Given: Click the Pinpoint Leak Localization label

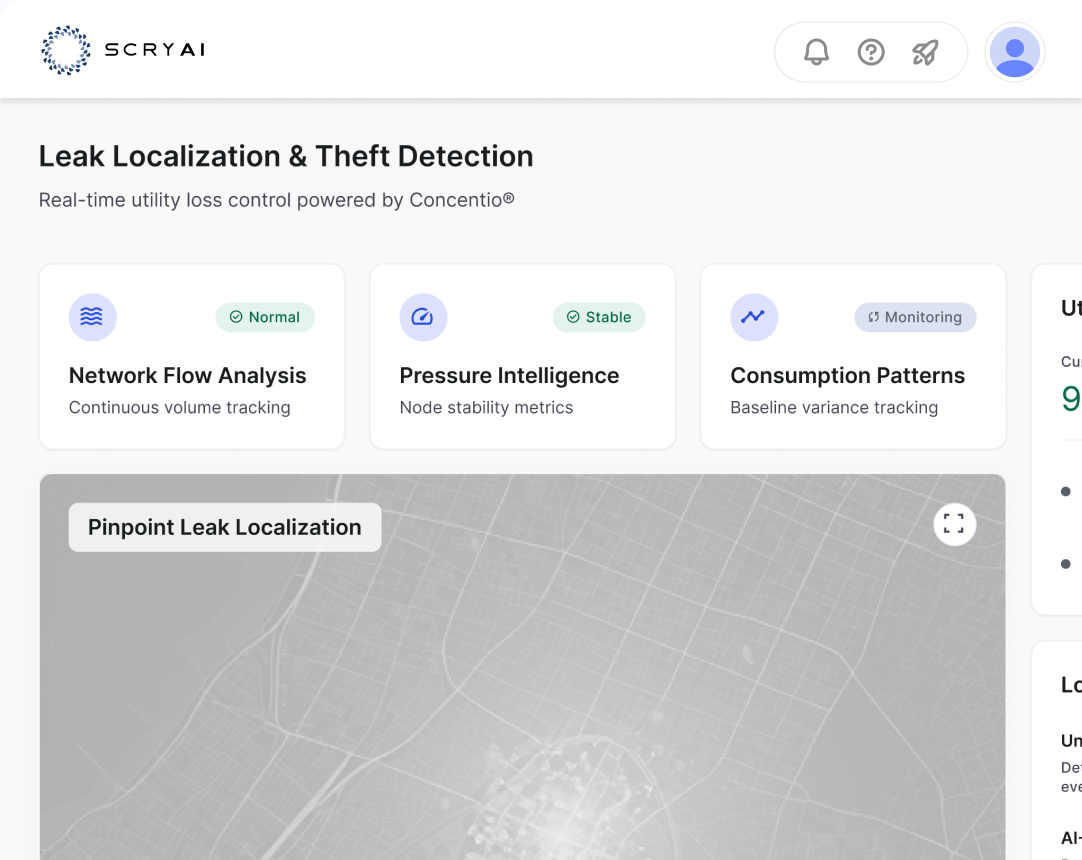Looking at the screenshot, I should [x=225, y=527].
